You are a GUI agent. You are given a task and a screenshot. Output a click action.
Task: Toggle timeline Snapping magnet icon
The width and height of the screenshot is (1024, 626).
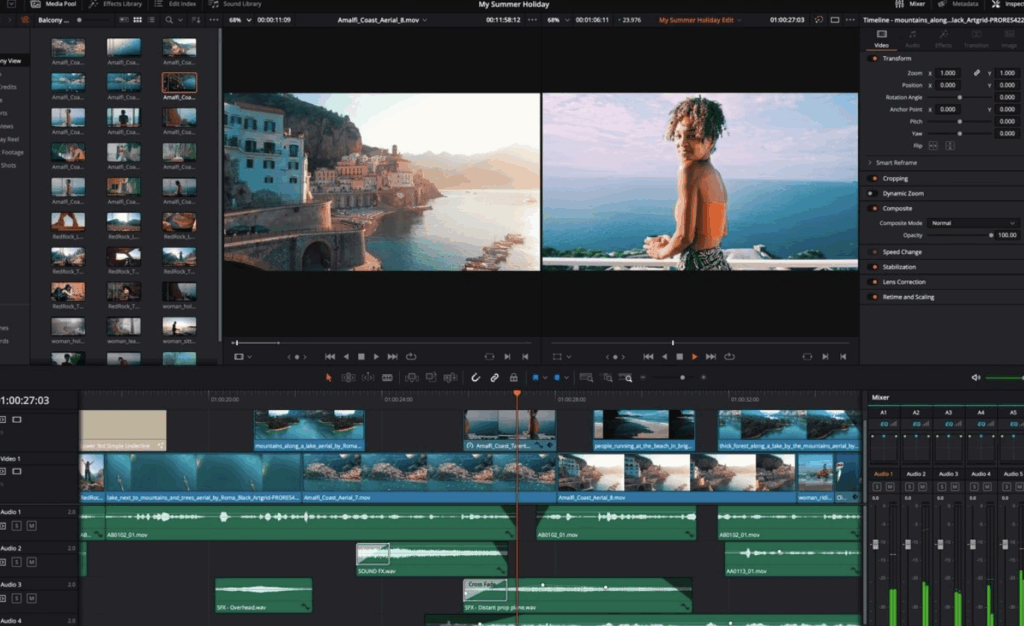pos(475,377)
